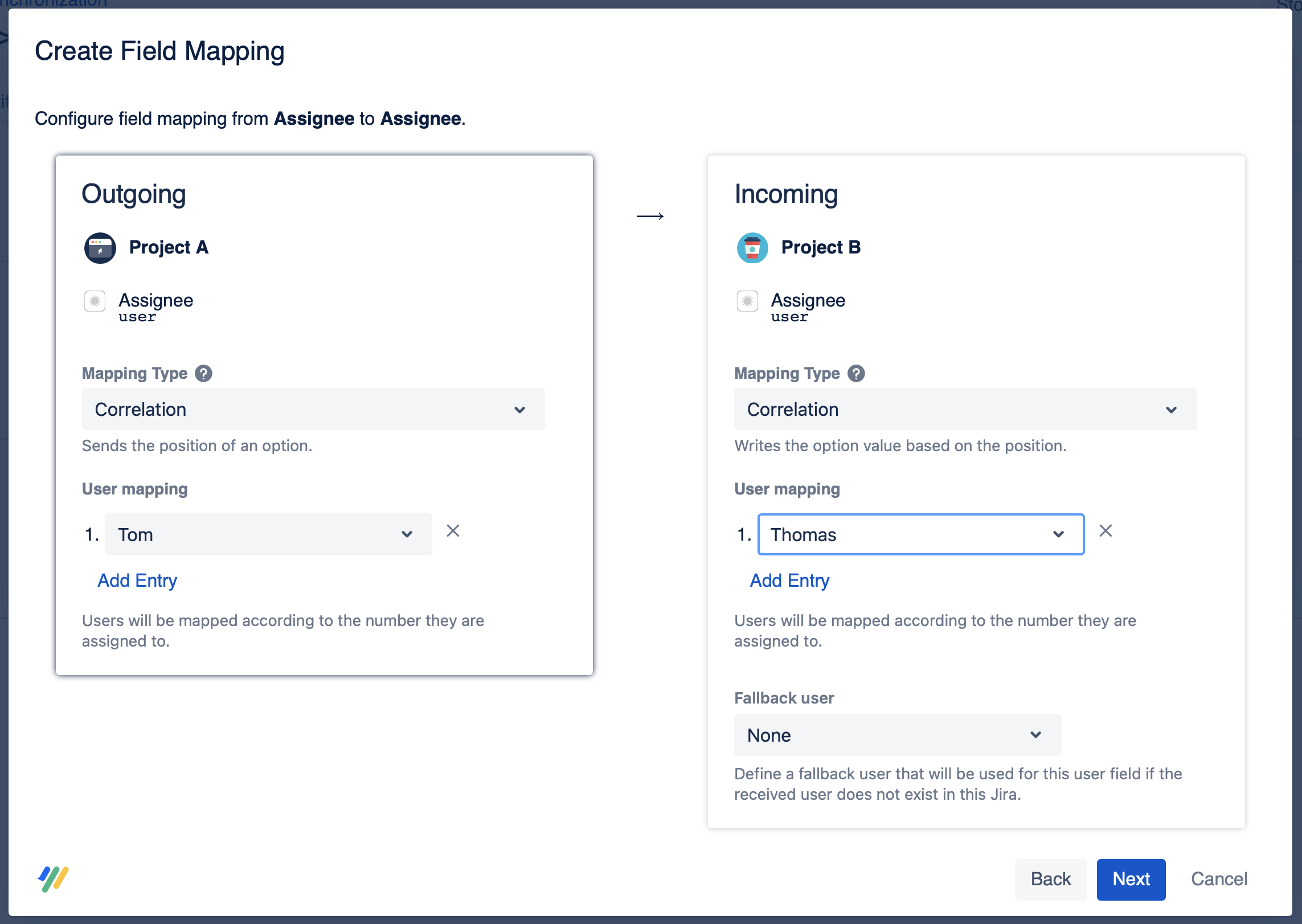Click the Project B avatar icon
This screenshot has height=924, width=1302.
[752, 248]
